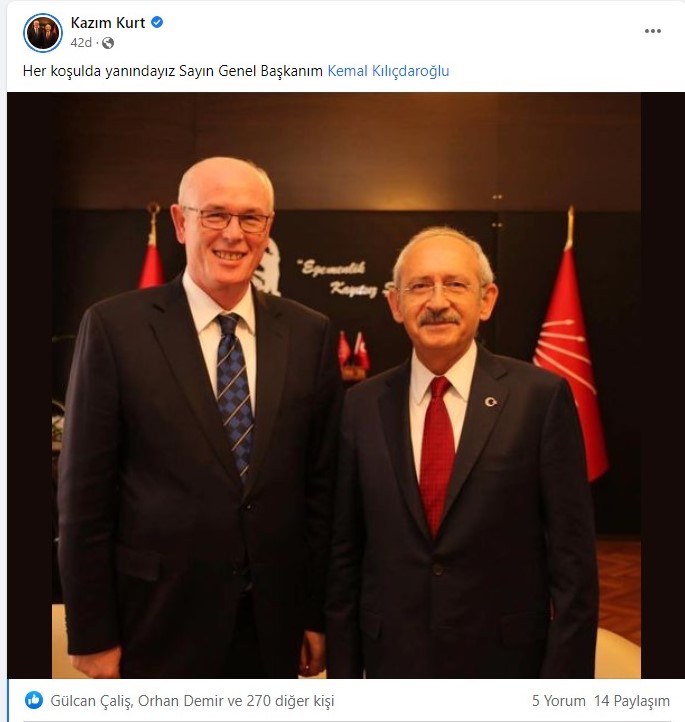
Task: View the 5 Yorum comments
Action: click(559, 701)
